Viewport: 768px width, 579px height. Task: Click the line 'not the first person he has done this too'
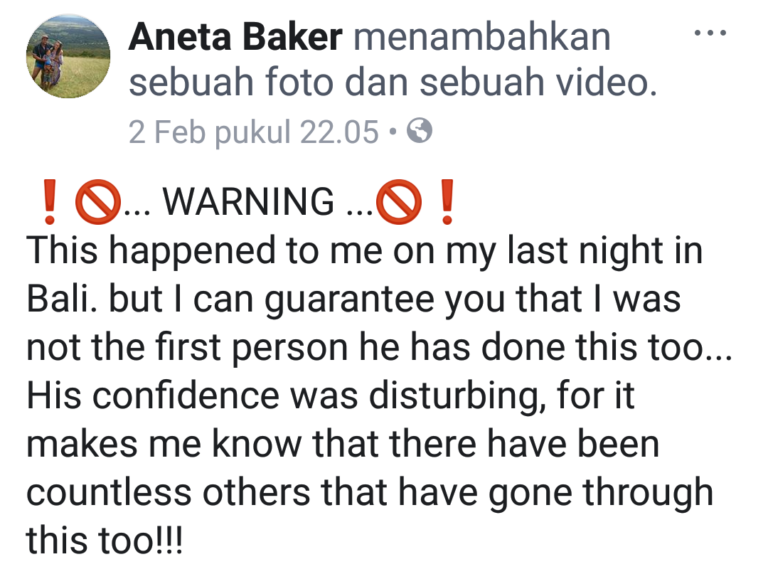click(x=379, y=348)
